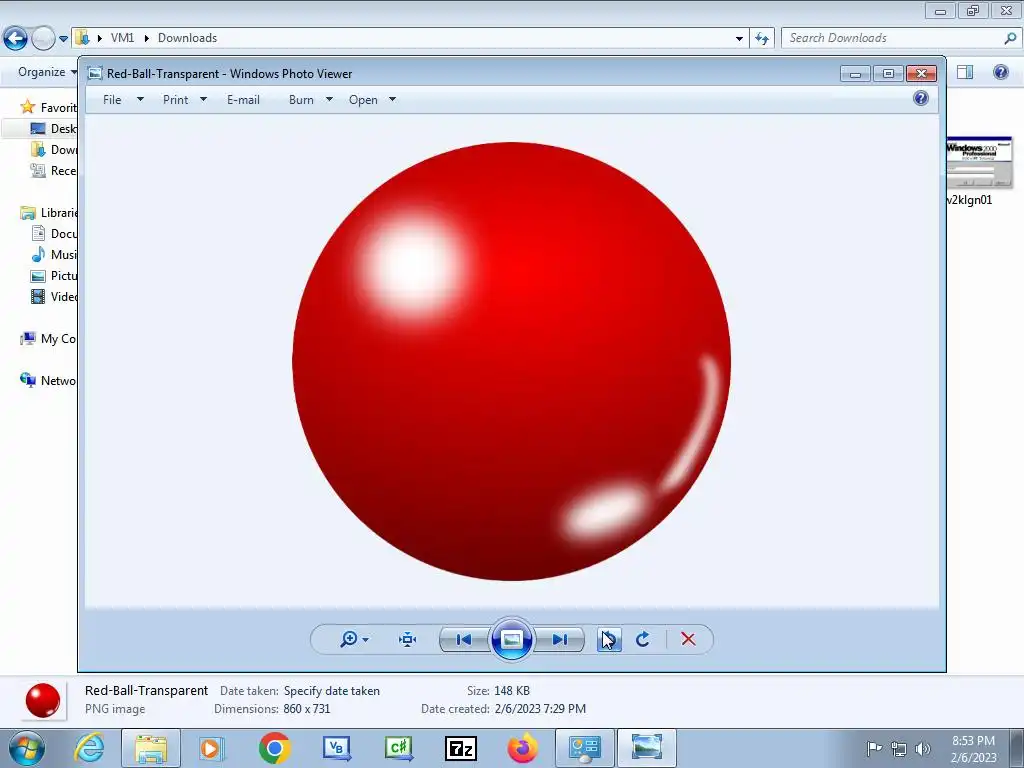
Task: Open the Action Center flag in system tray
Action: click(x=874, y=749)
